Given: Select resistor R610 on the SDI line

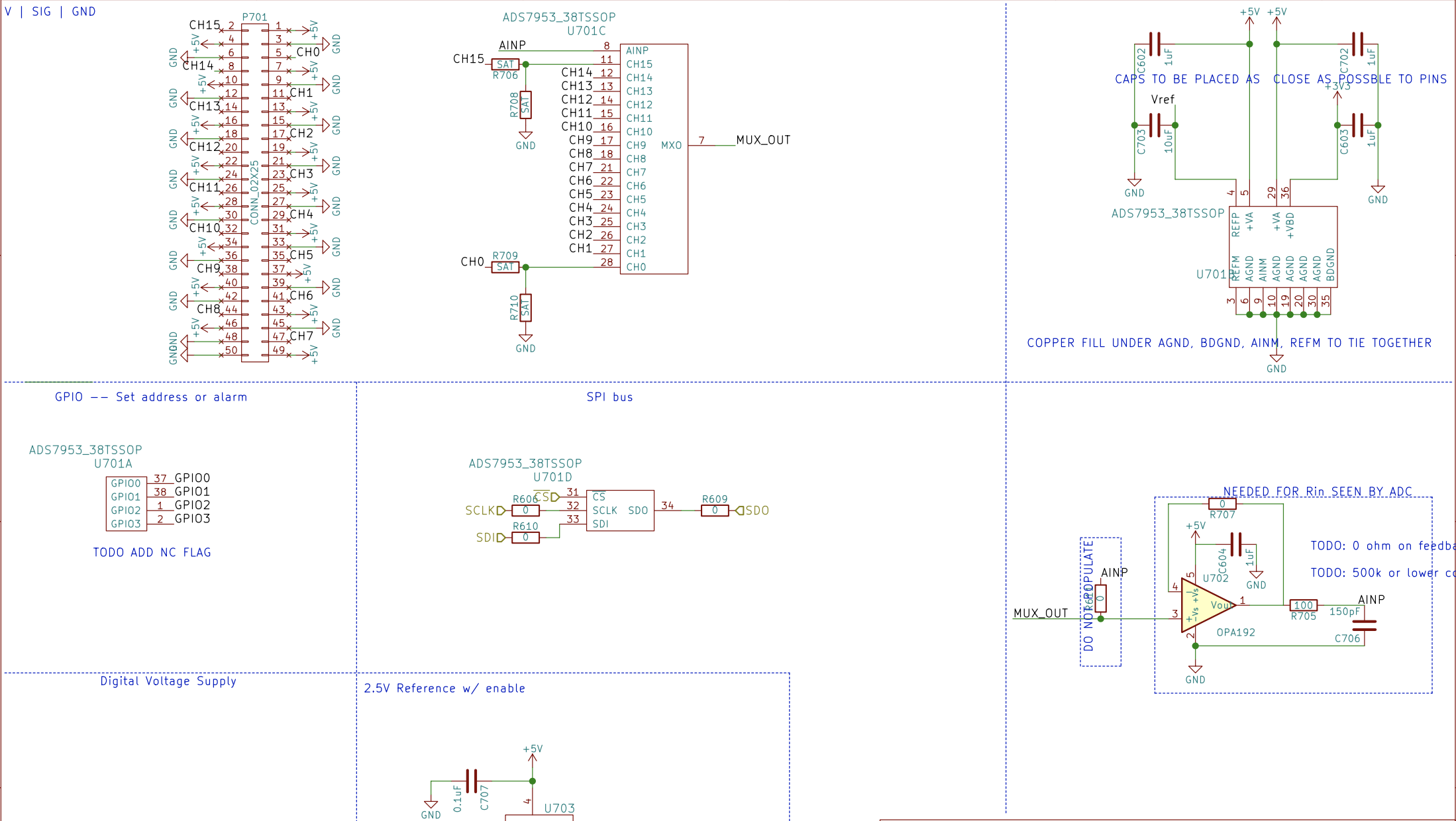Looking at the screenshot, I should (525, 538).
